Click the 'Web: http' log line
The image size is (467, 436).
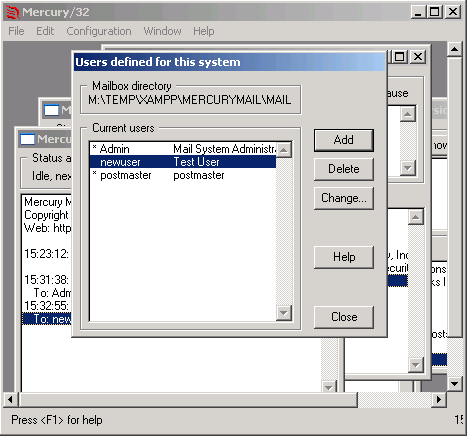48,228
